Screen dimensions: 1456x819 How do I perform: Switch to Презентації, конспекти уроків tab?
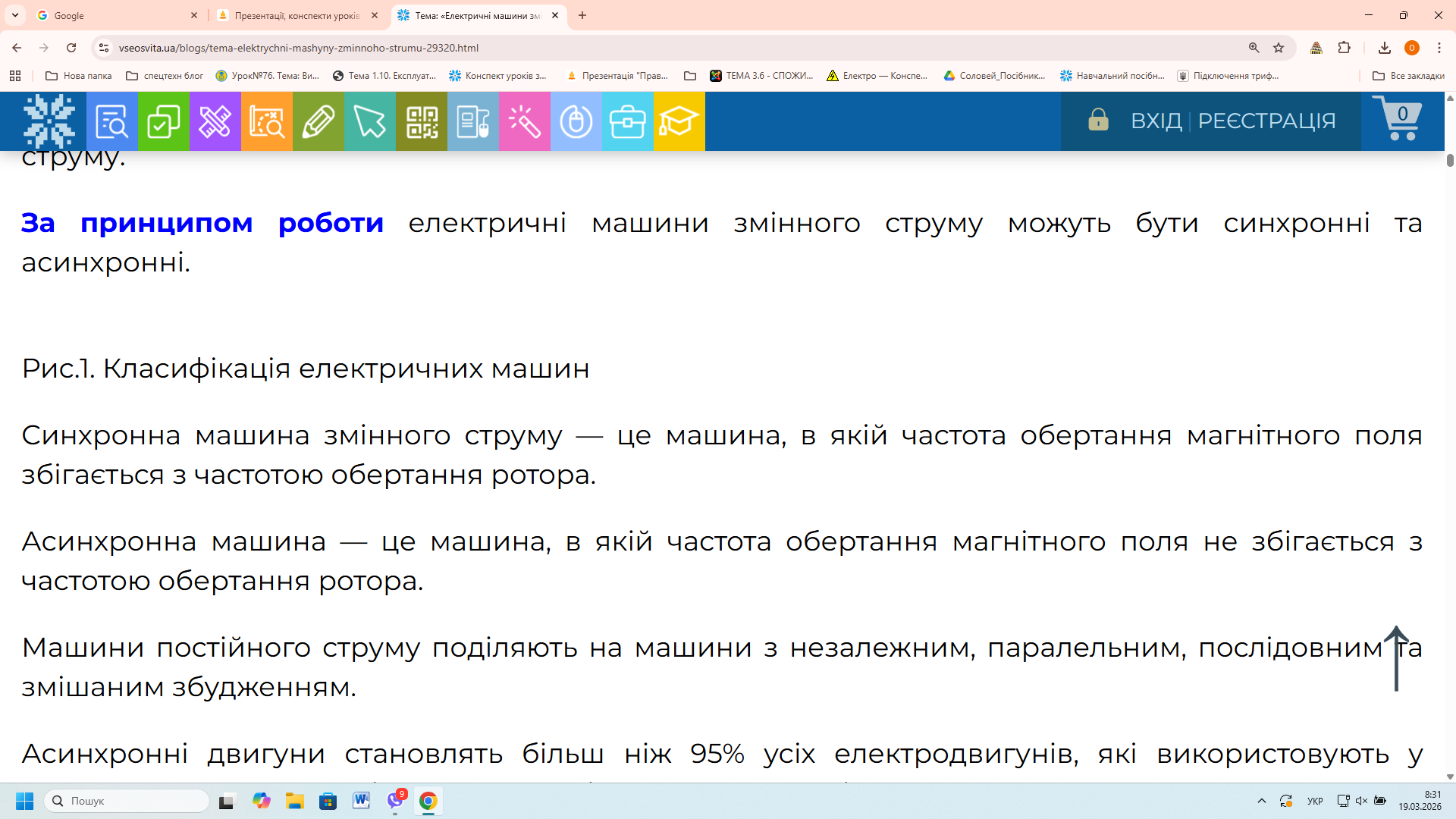296,15
